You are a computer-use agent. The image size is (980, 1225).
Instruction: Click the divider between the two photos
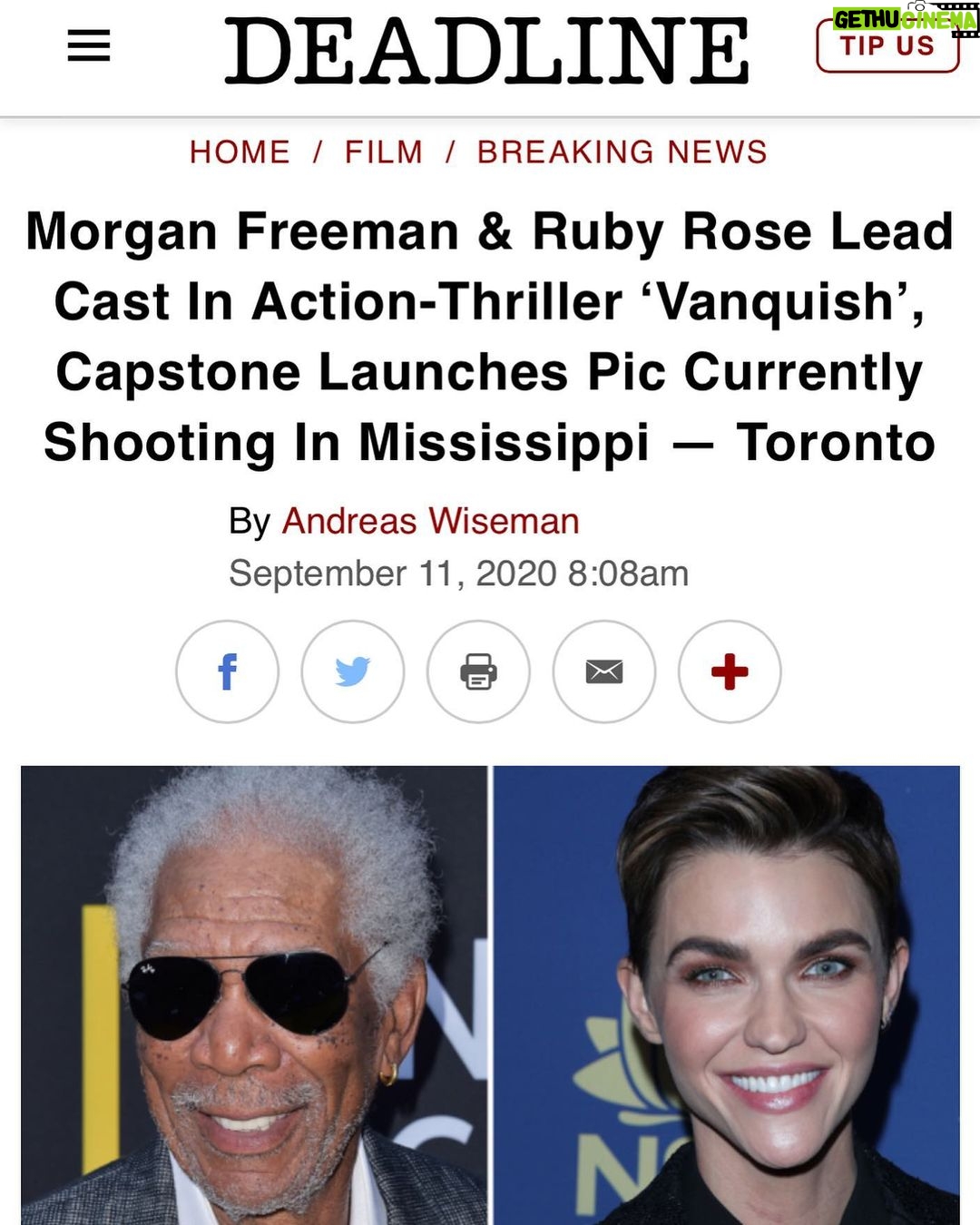490,995
